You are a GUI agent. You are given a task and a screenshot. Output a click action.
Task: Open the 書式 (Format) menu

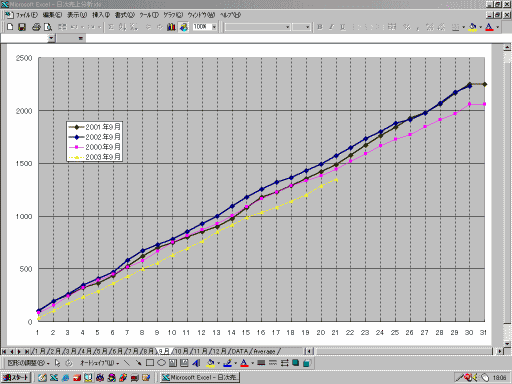[x=125, y=15]
